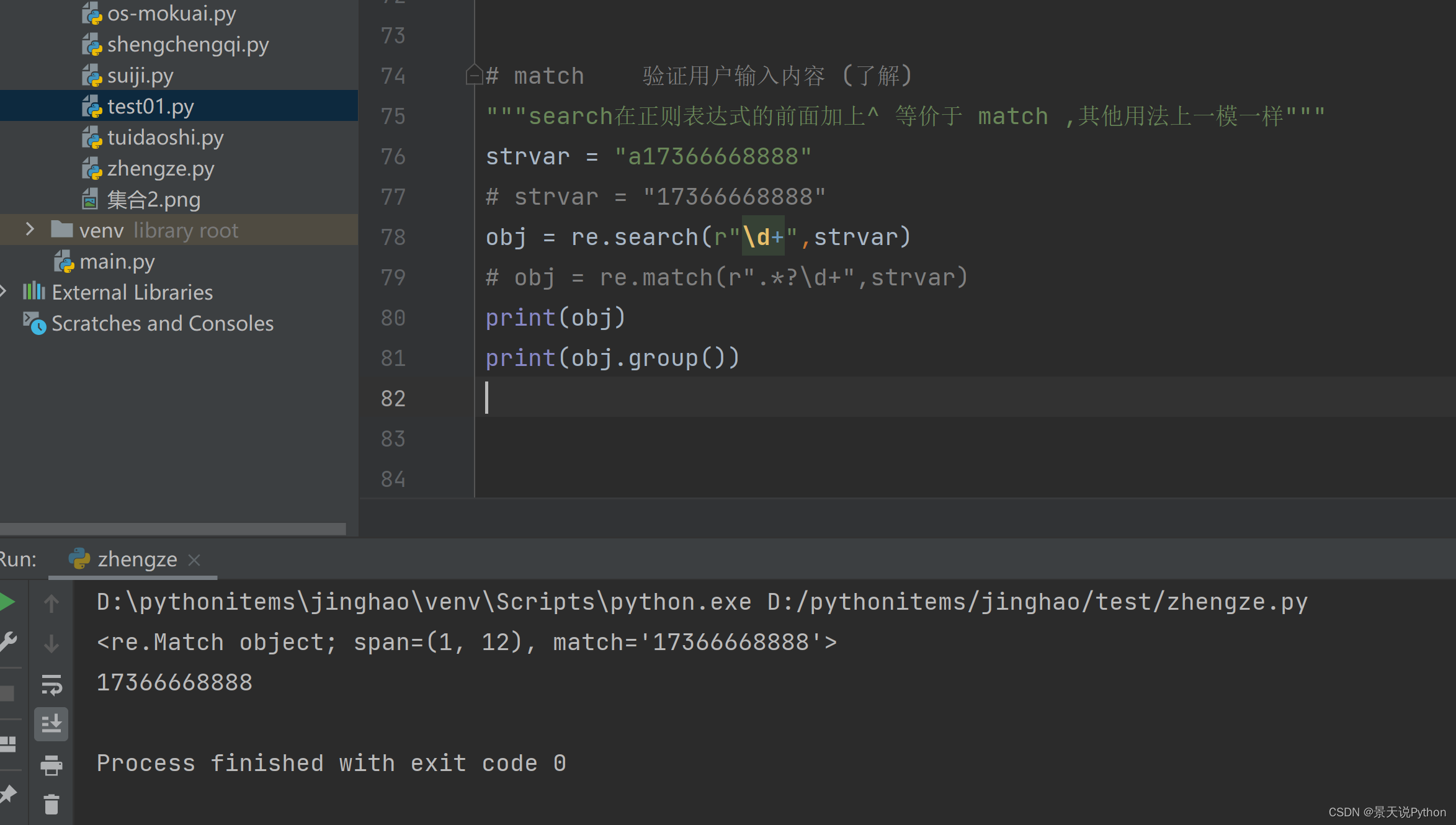Click the string "a17366668888" on line 76

tap(713, 156)
